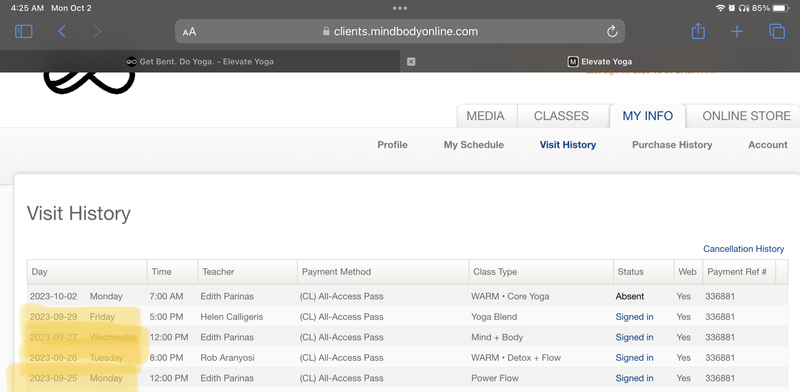The width and height of the screenshot is (800, 392).
Task: Click the Power Flow class type
Action: pyautogui.click(x=494, y=378)
